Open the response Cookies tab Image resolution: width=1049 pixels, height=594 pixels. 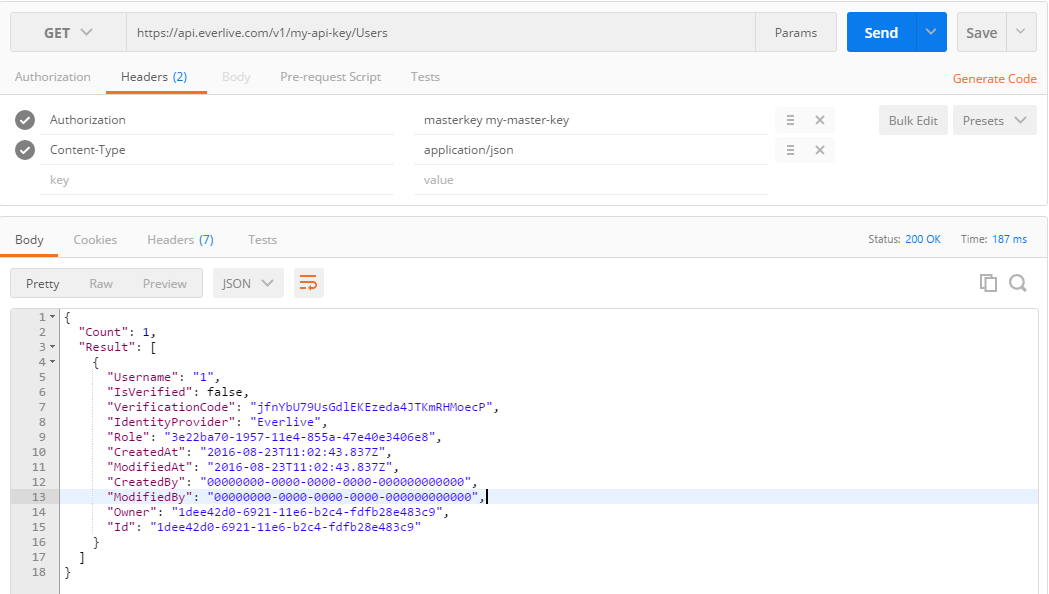pyautogui.click(x=95, y=240)
